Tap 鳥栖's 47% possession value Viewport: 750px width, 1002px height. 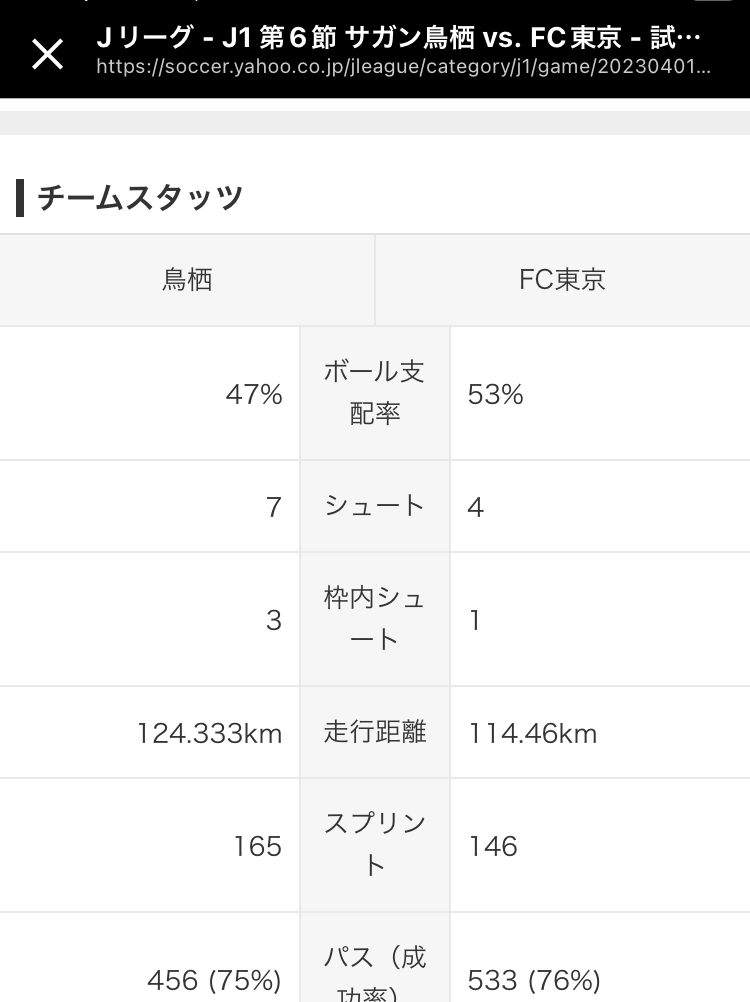[254, 394]
